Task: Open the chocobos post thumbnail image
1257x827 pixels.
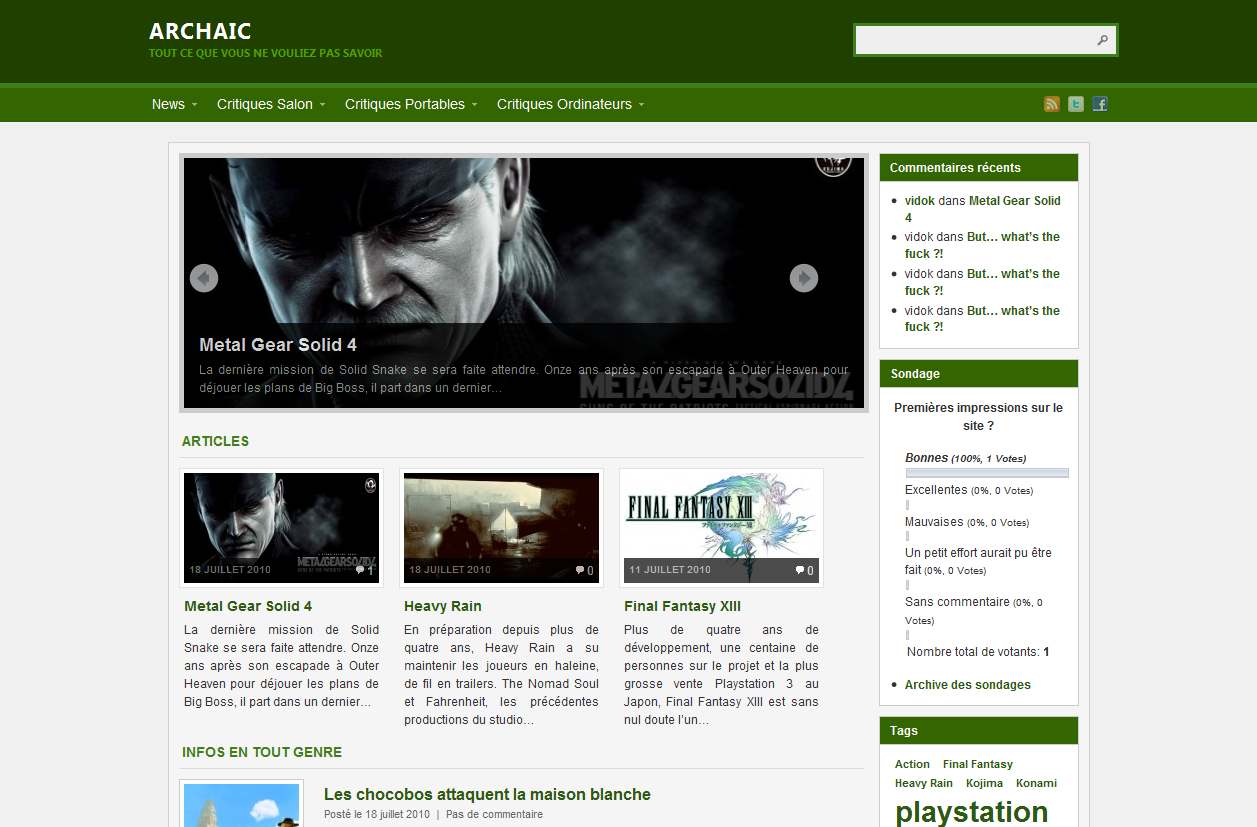Action: (241, 805)
